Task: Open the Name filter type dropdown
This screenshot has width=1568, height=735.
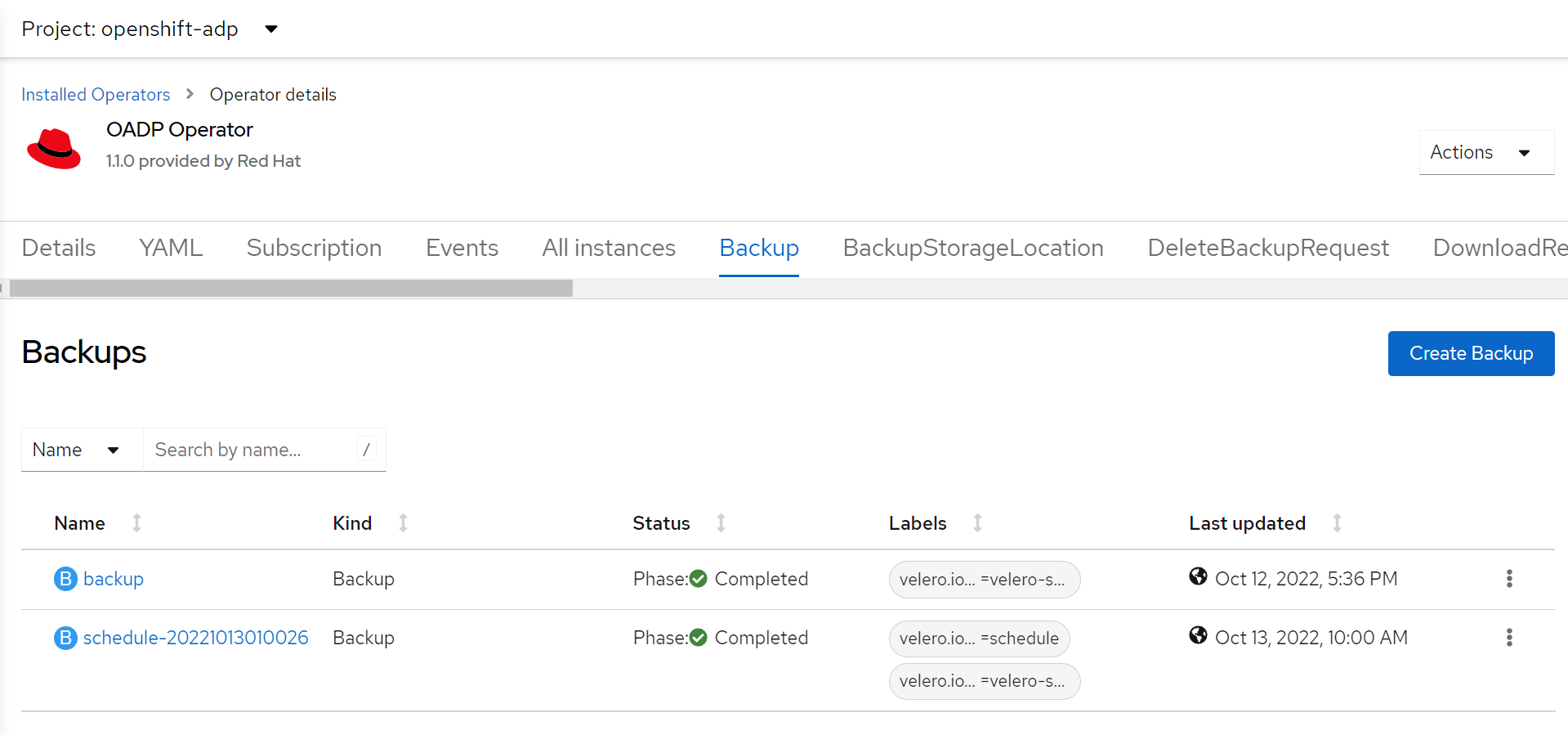Action: pyautogui.click(x=82, y=450)
